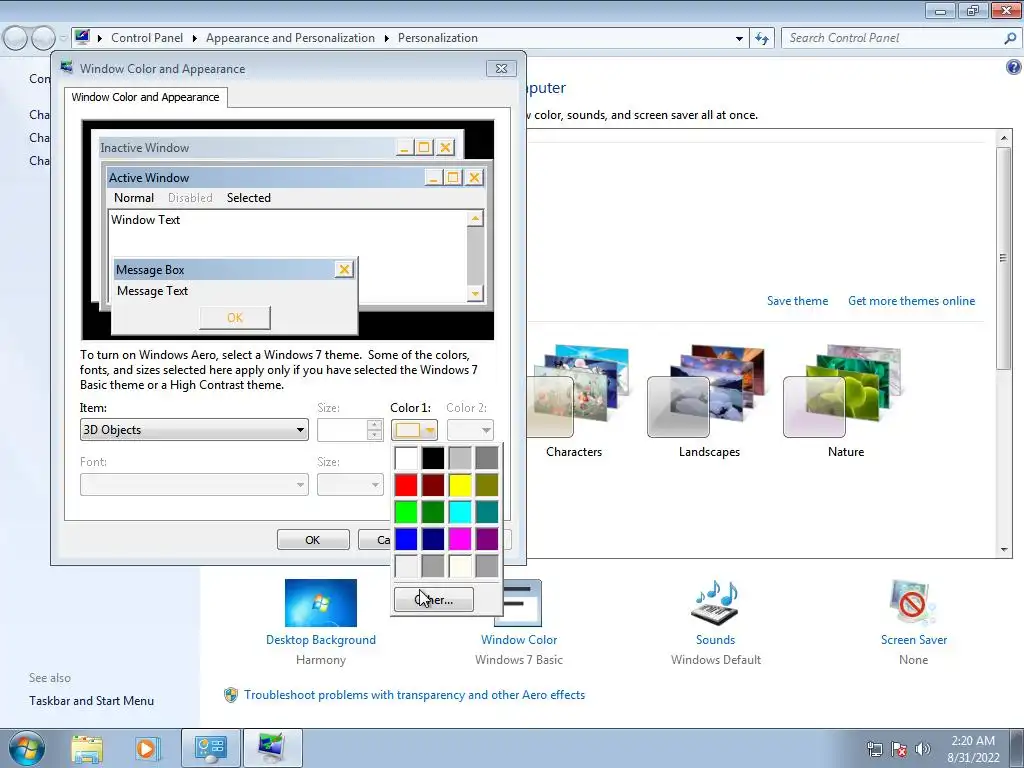Click the Personalization taskbar button
The width and height of the screenshot is (1024, 768).
click(x=272, y=748)
